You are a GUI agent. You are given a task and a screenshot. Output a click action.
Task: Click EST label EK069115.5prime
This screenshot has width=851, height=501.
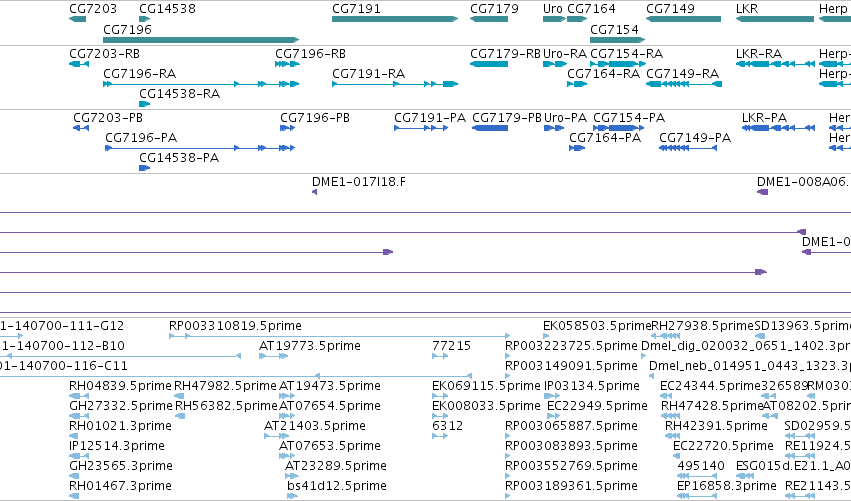(x=486, y=386)
